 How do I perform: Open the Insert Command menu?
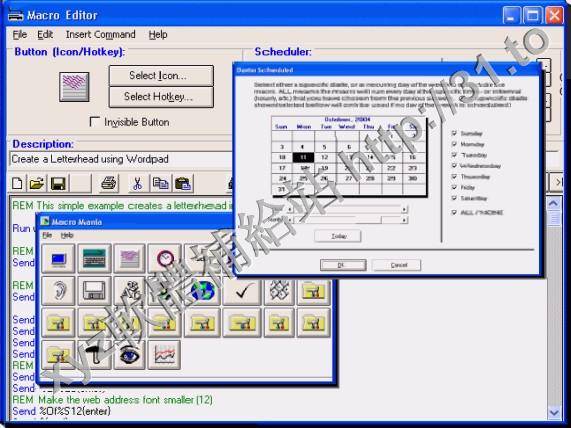[x=101, y=35]
